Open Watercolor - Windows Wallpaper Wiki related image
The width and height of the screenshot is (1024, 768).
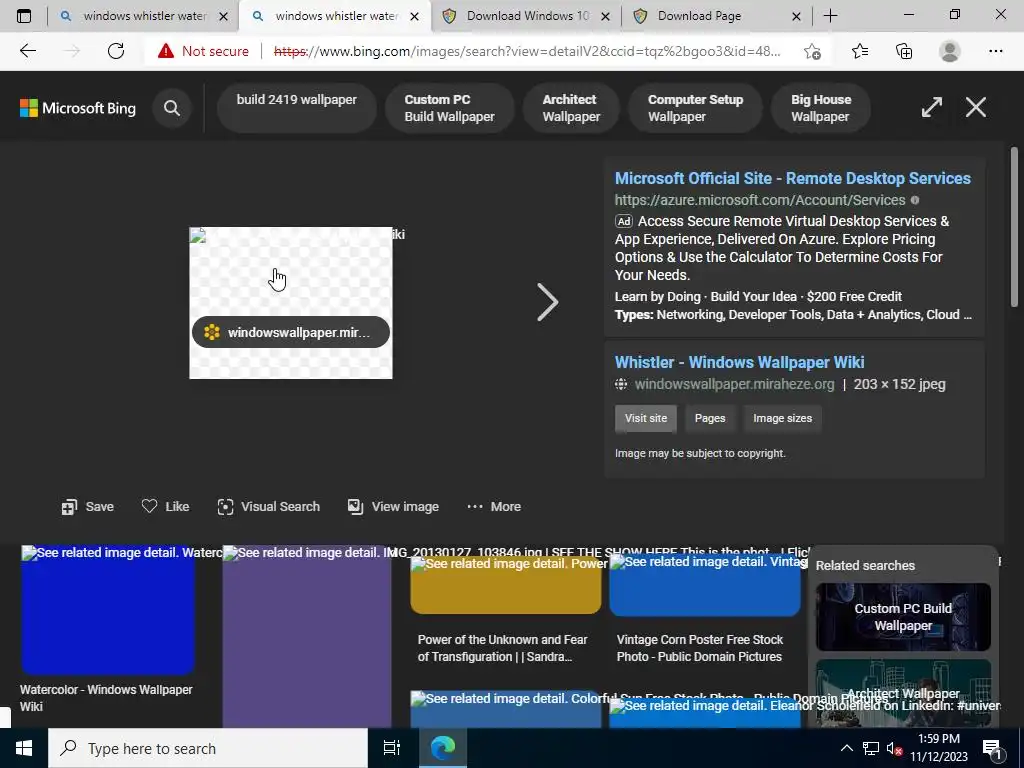(x=108, y=610)
